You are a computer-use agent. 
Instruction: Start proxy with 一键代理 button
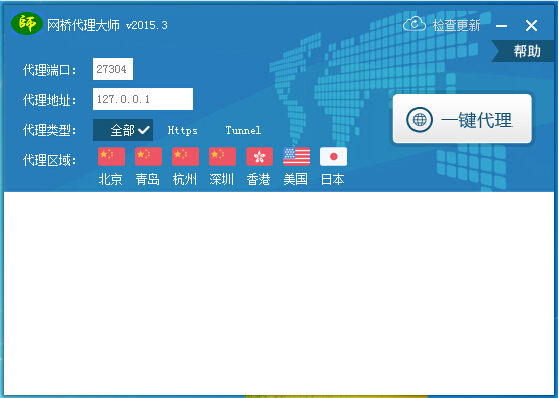coord(462,119)
